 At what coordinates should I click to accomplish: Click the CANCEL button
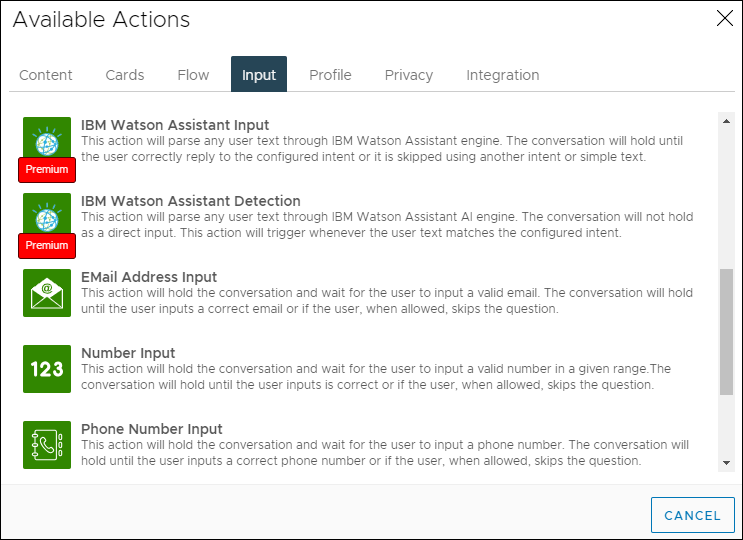pos(693,515)
